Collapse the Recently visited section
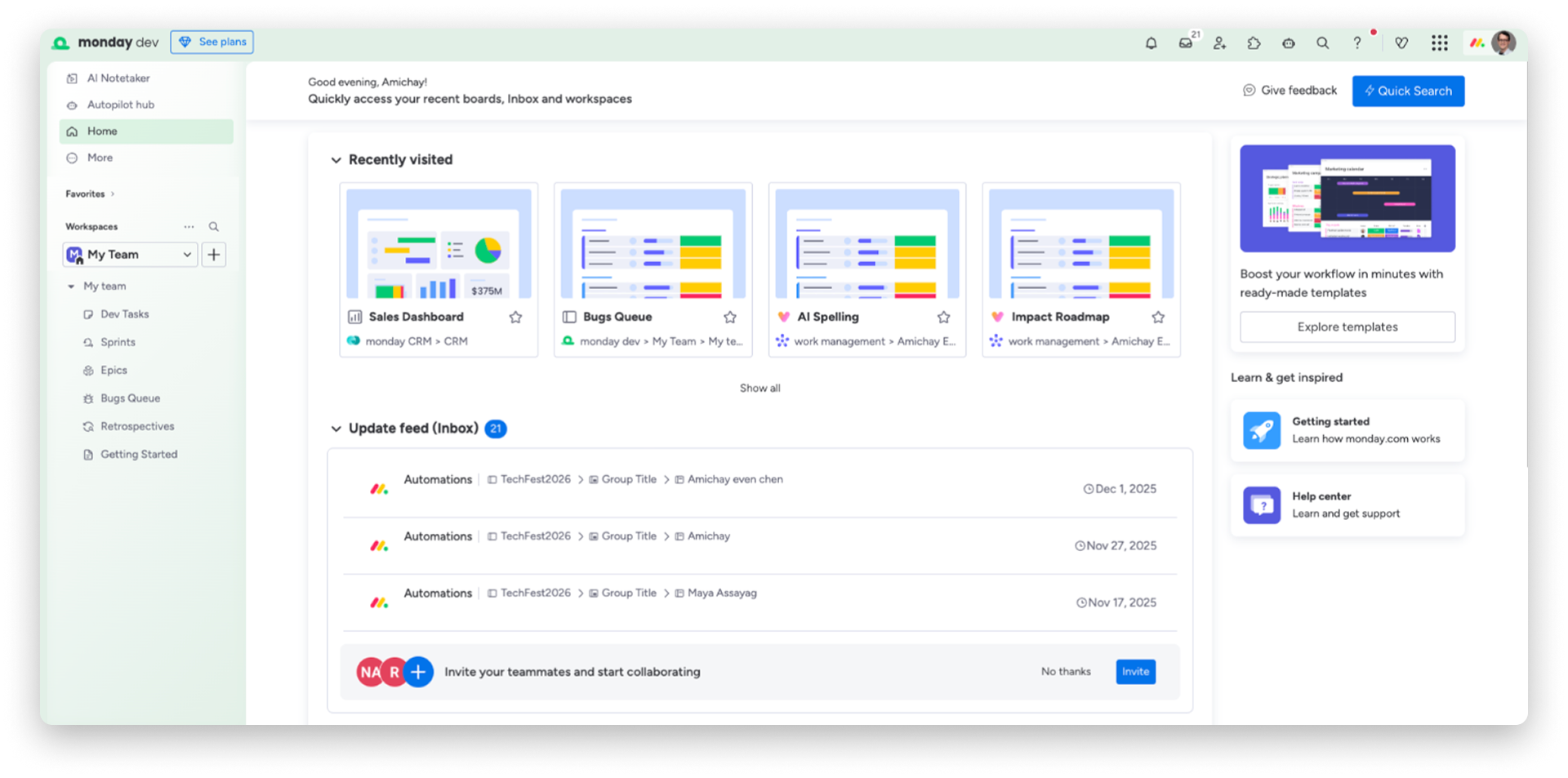1568x778 pixels. click(336, 160)
